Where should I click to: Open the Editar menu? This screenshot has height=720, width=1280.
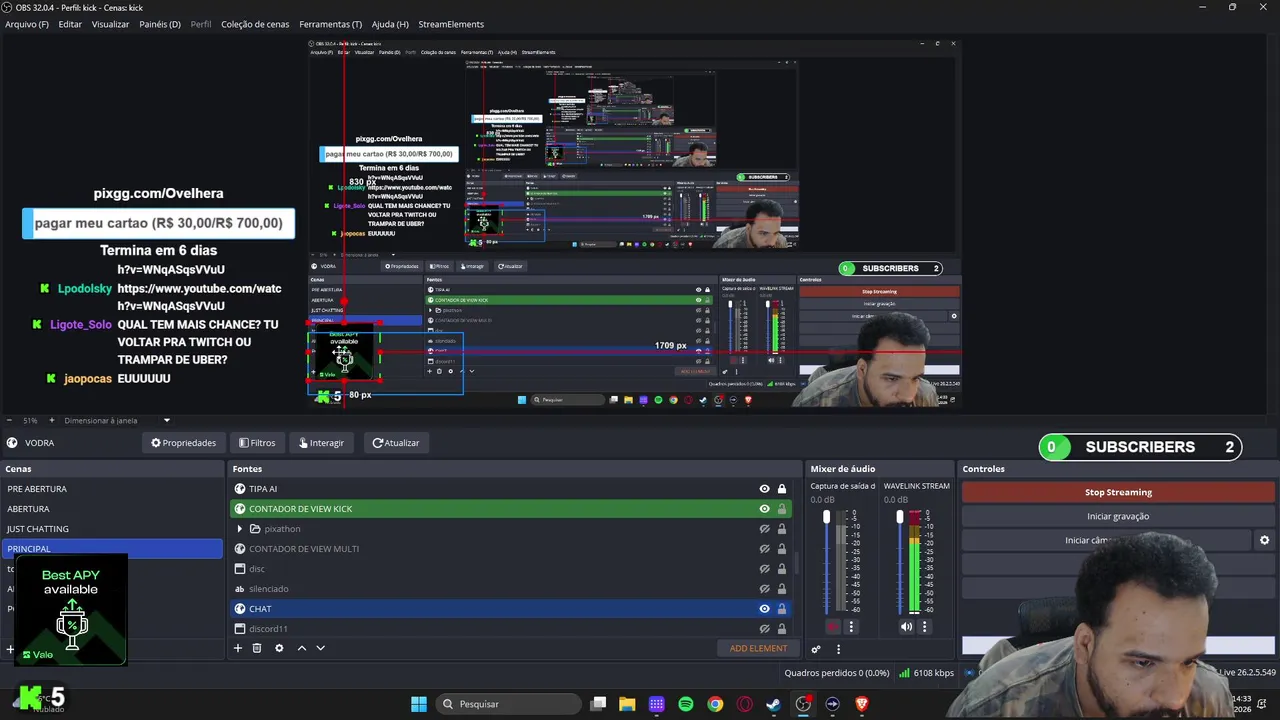(x=70, y=24)
